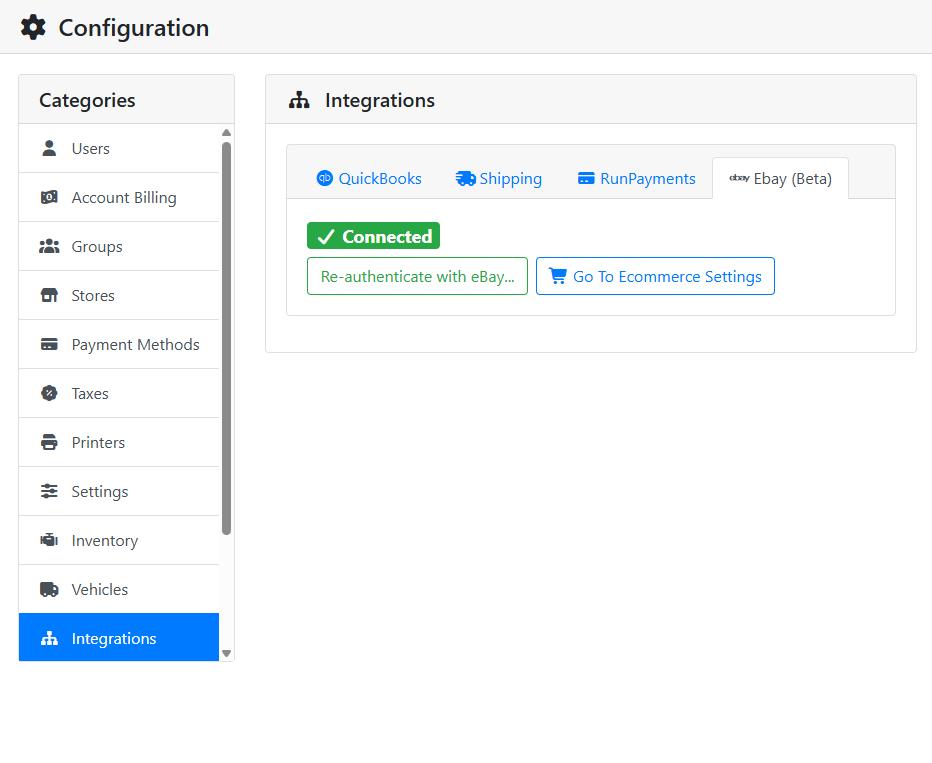Open the Shipping integration tab

pyautogui.click(x=498, y=178)
